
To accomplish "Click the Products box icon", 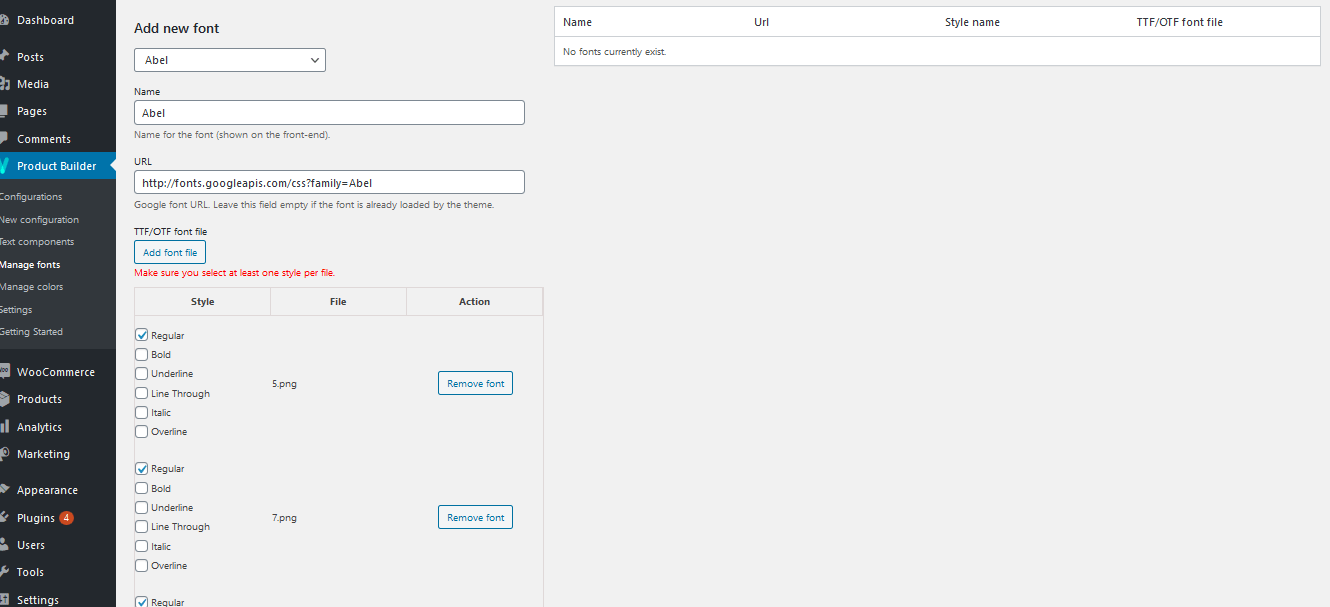I will [5, 399].
